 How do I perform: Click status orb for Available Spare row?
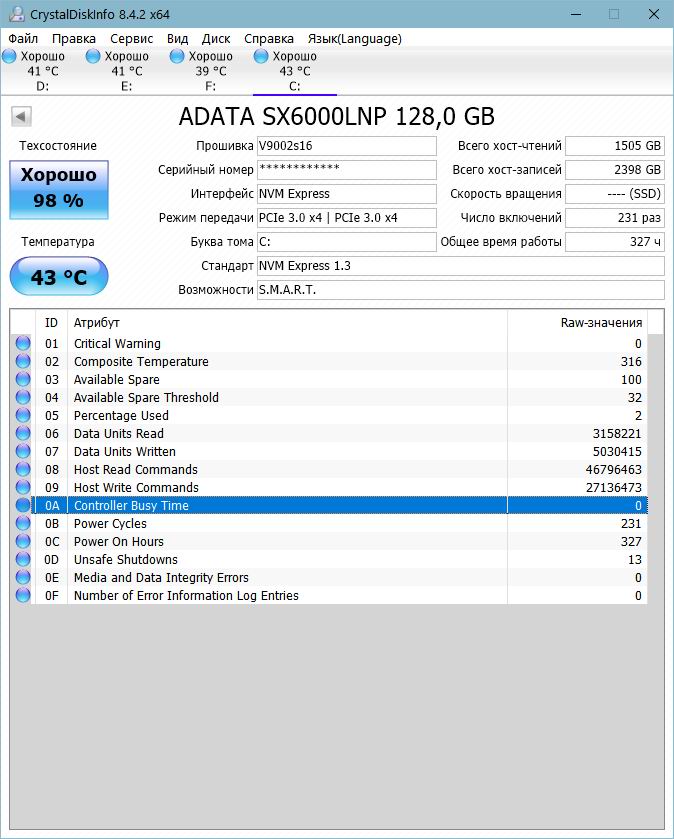(x=23, y=379)
